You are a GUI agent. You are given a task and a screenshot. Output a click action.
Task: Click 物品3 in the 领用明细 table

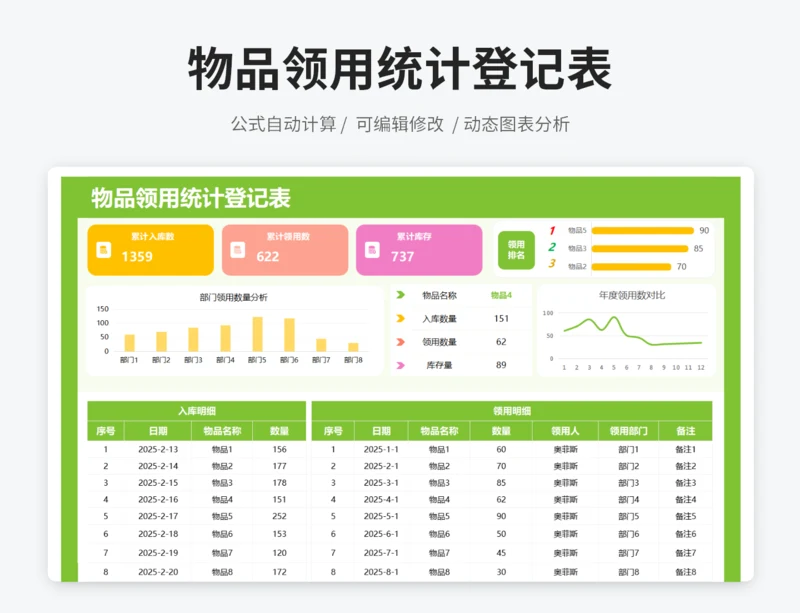point(439,483)
